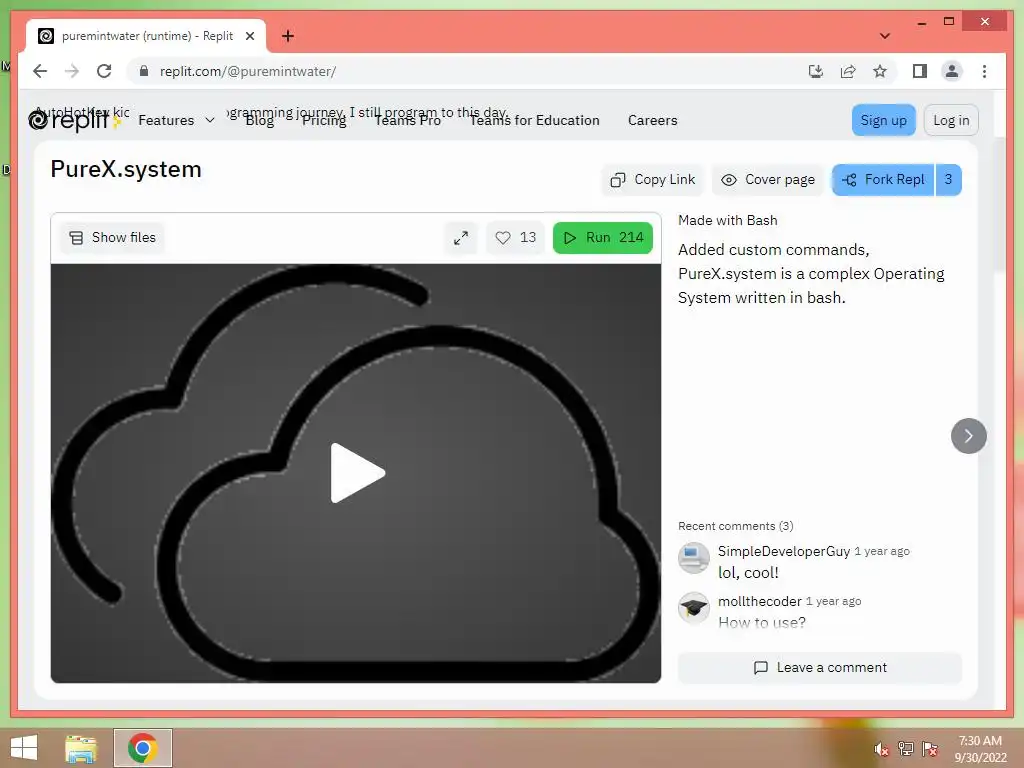This screenshot has width=1024, height=768.
Task: Reload the page with the refresh icon
Action: point(104,71)
